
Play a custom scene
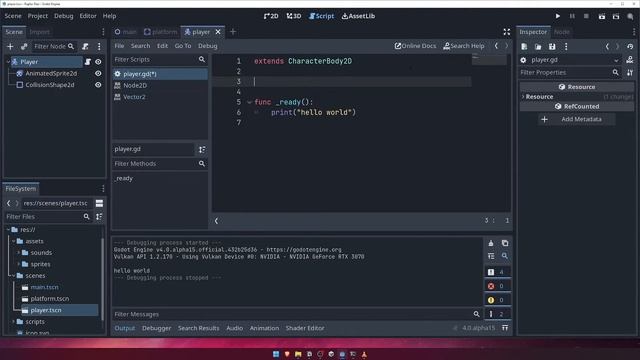[x=616, y=16]
